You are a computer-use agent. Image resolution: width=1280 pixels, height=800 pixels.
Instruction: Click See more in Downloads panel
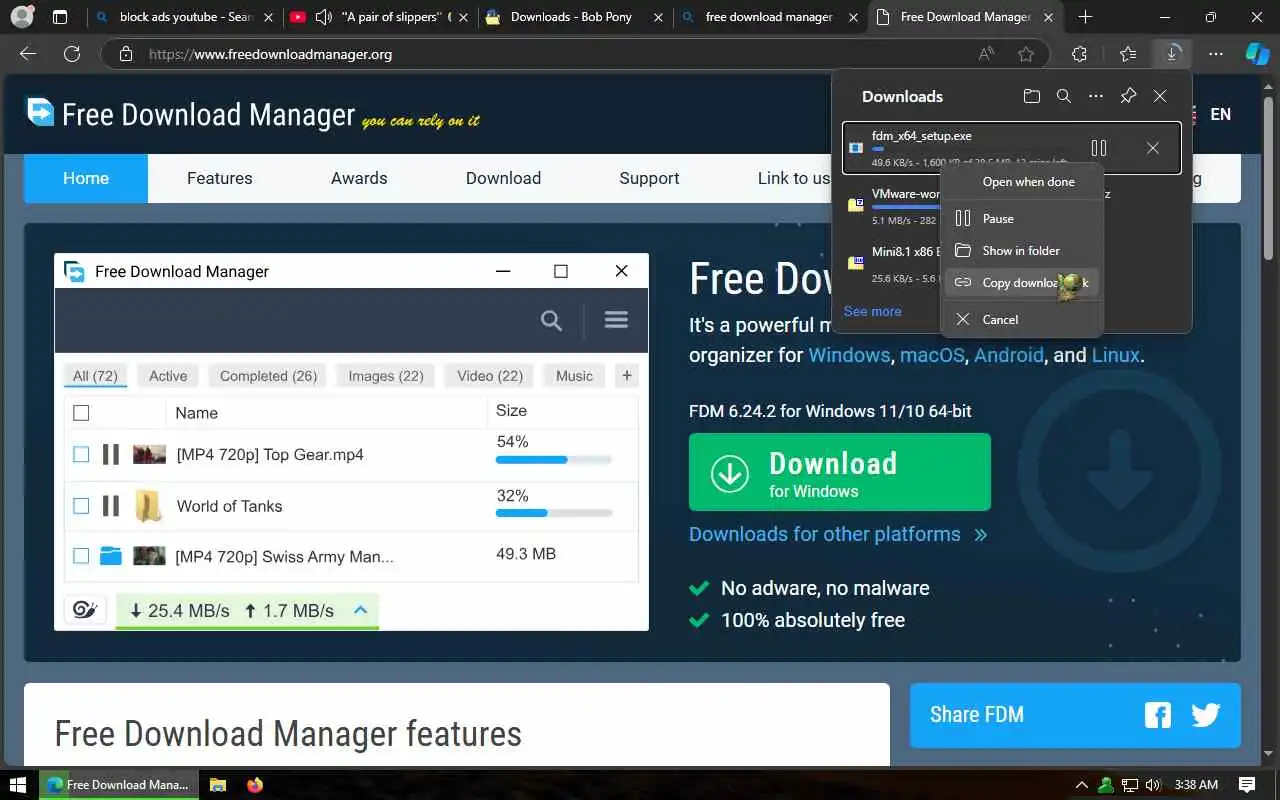click(872, 311)
